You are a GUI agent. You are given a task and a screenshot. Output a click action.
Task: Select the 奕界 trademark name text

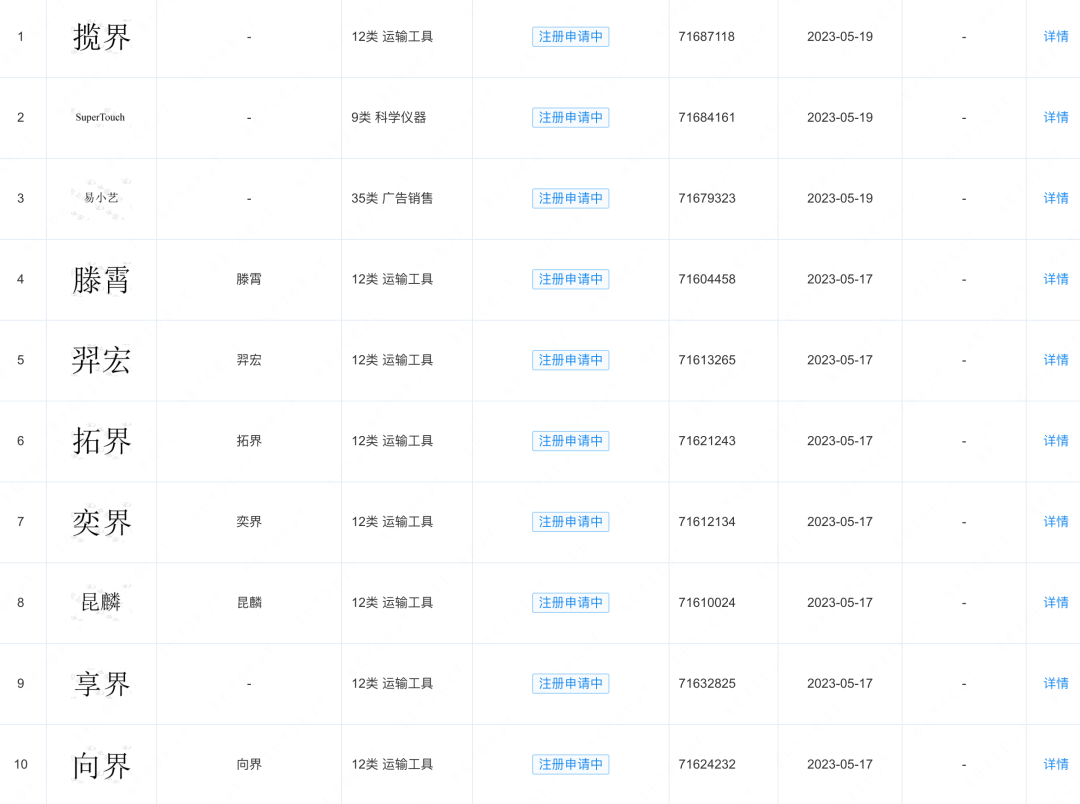tap(249, 522)
